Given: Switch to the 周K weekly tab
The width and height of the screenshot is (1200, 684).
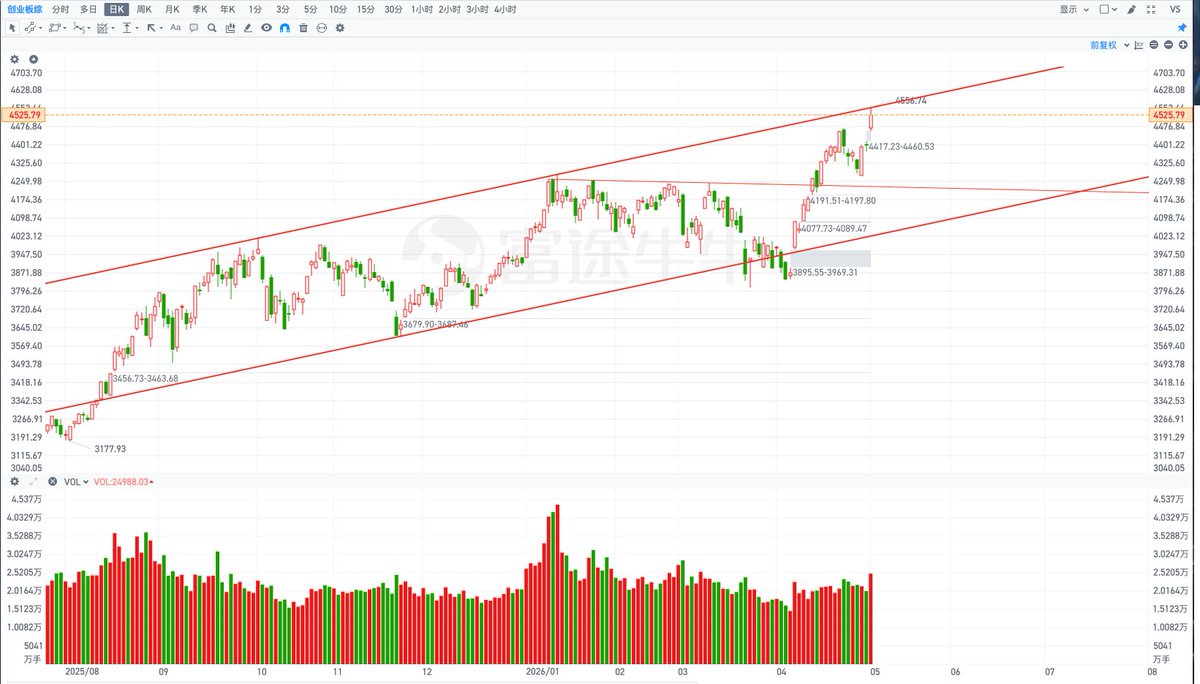Looking at the screenshot, I should point(144,9).
